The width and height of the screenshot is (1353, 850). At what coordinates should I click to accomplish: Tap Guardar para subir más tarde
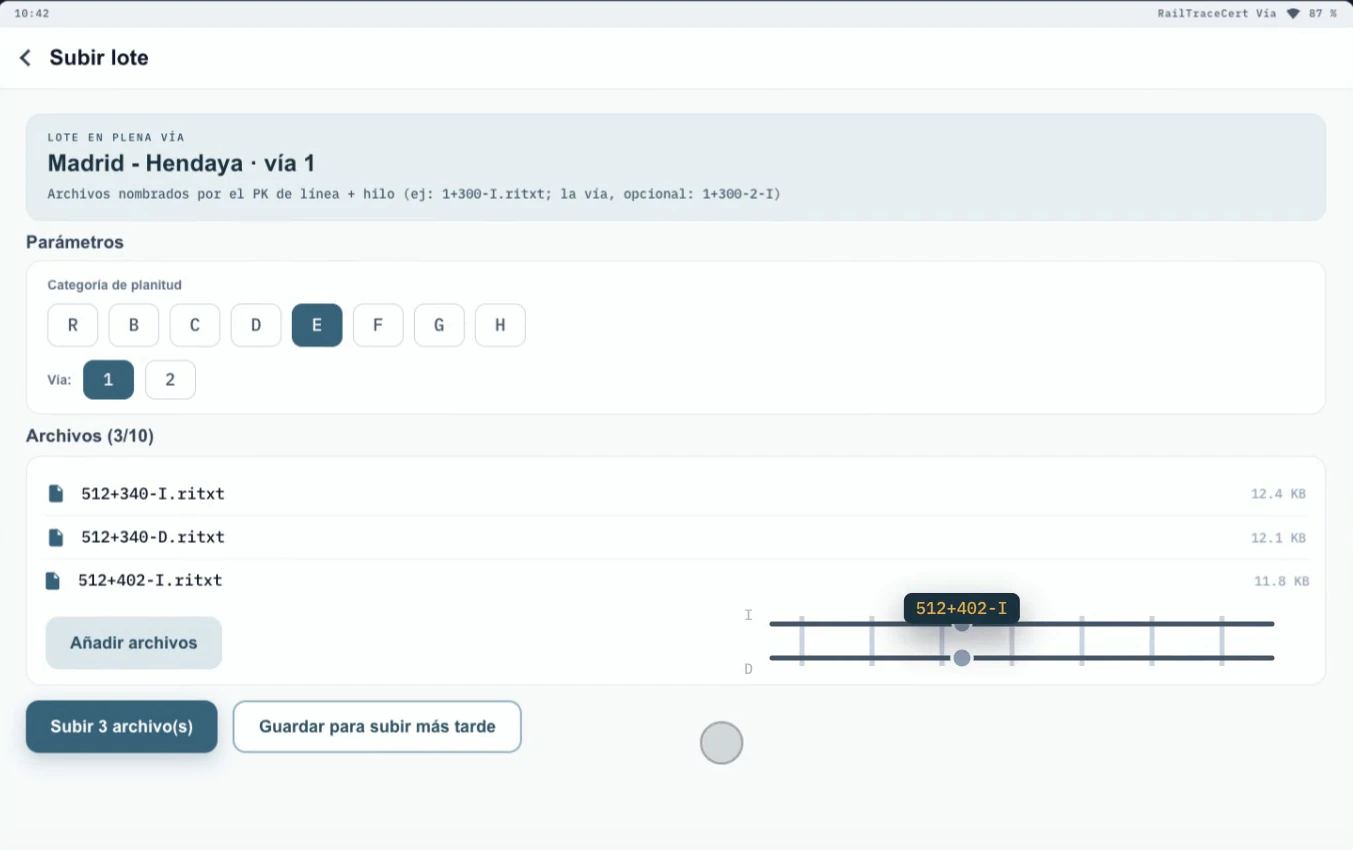377,726
